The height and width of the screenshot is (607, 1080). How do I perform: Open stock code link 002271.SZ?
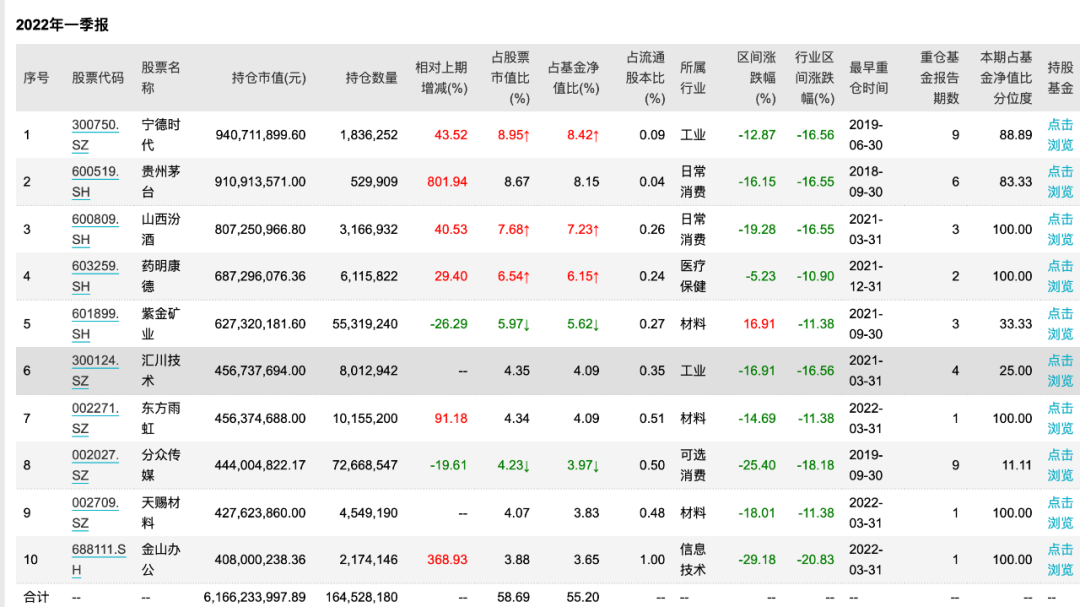tap(95, 418)
